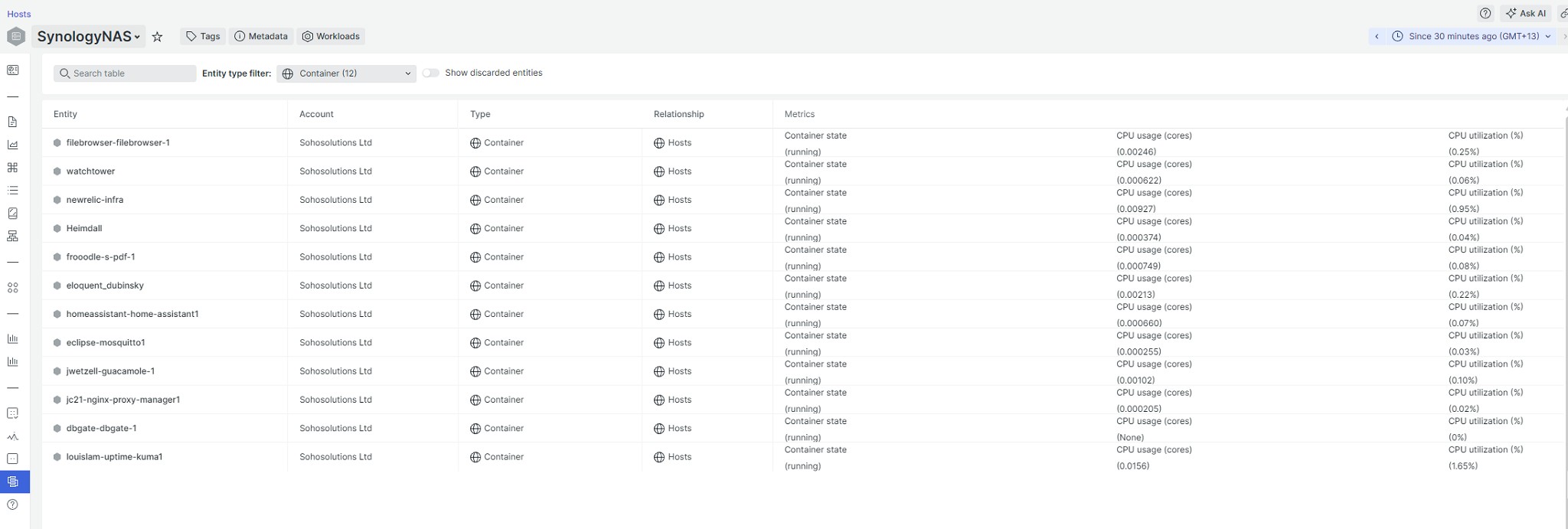Click into the Search table field
Image resolution: width=1568 pixels, height=529 pixels.
click(126, 73)
